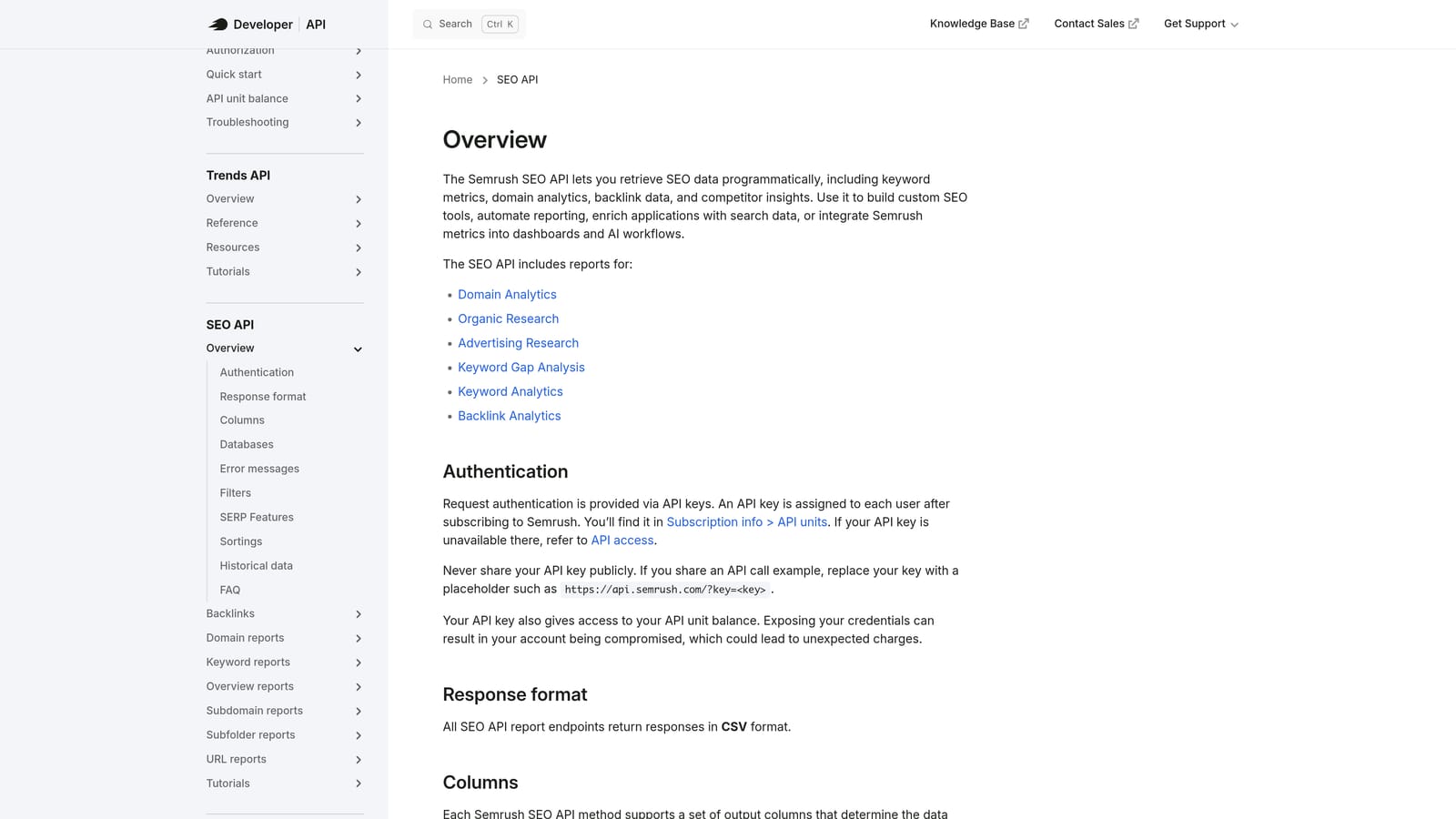The image size is (1456, 819).
Task: Select SERP Features in the sidebar
Action: tap(257, 518)
